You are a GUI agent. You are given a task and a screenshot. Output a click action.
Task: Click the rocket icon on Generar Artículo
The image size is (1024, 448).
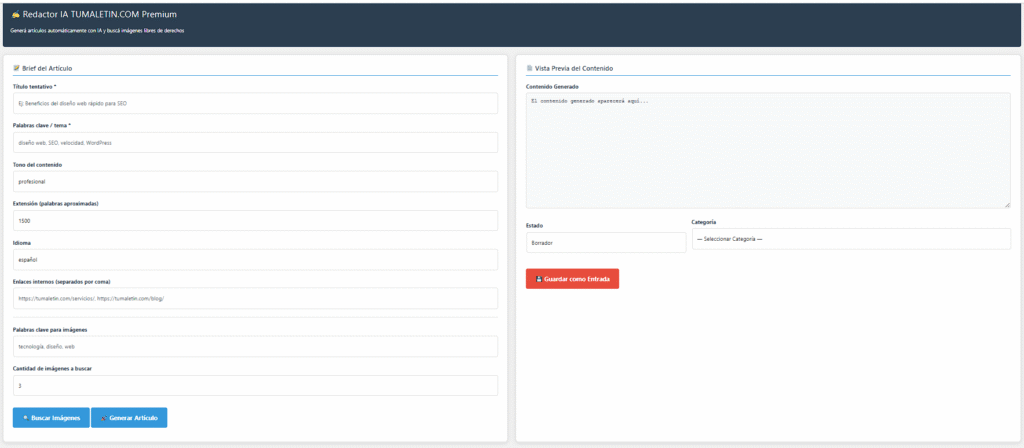104,418
